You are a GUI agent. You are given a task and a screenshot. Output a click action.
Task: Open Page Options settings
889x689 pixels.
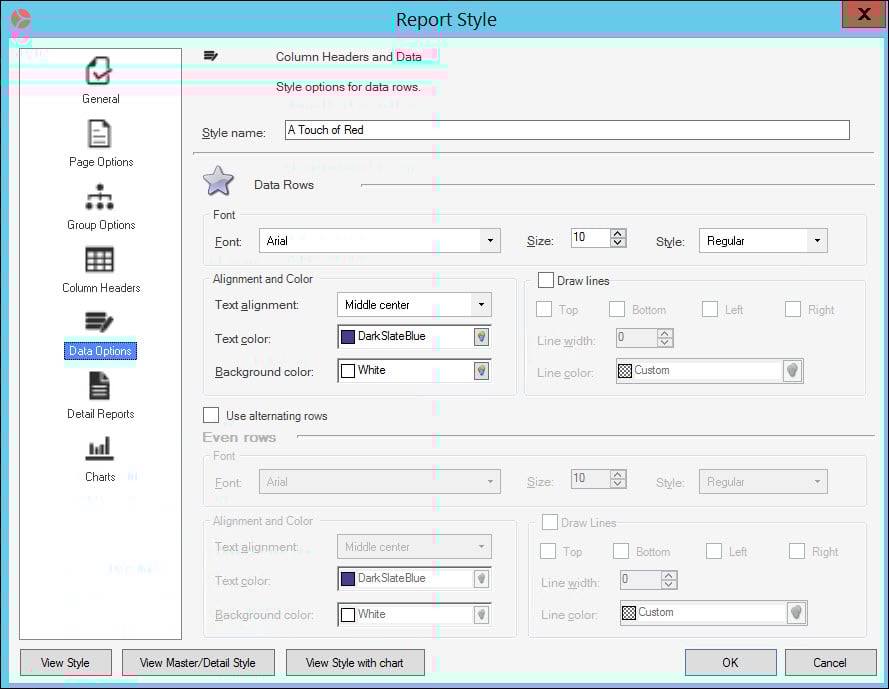point(100,140)
